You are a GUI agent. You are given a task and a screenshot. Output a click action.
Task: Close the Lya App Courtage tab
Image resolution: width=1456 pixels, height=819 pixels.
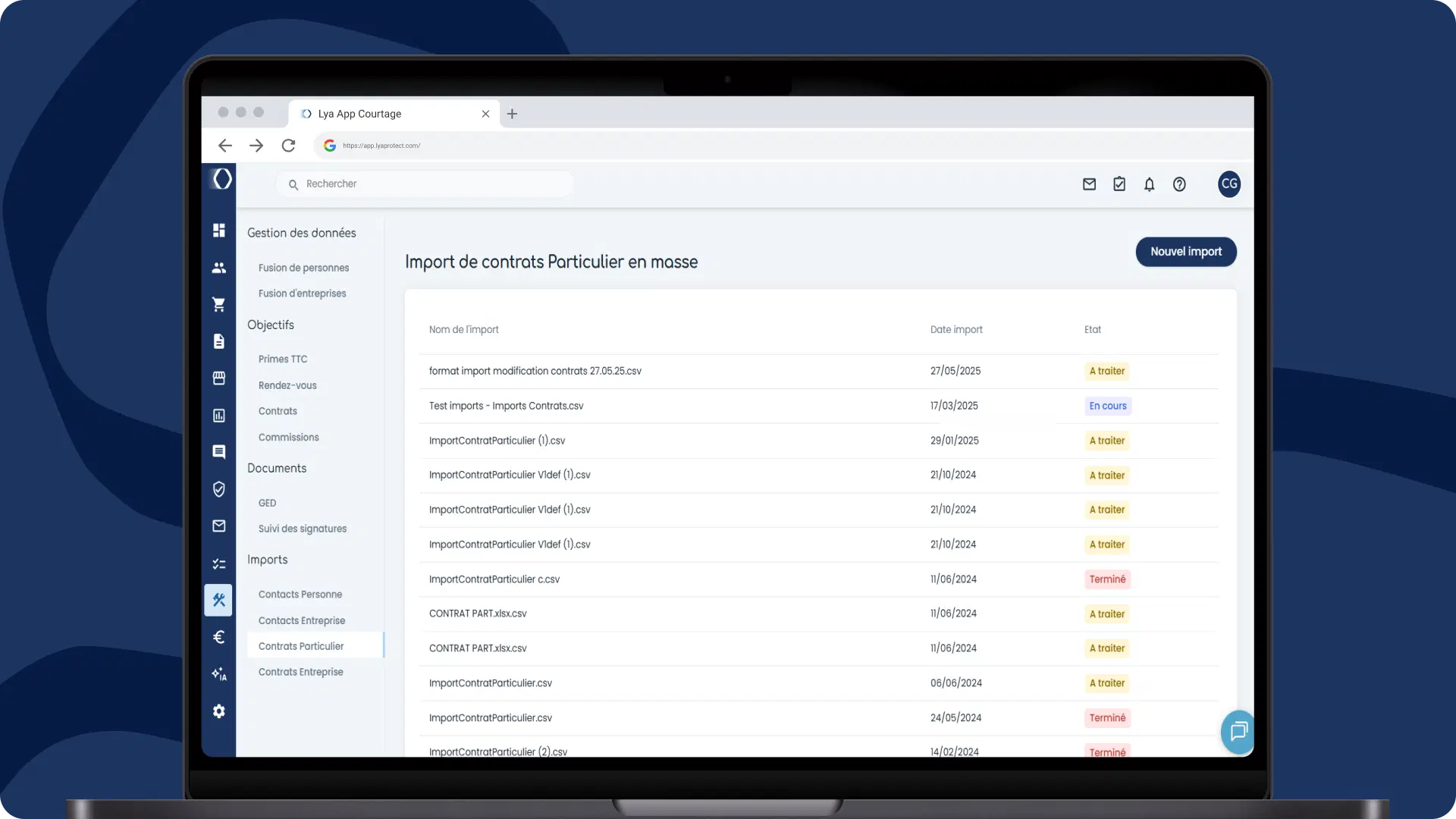coord(485,114)
